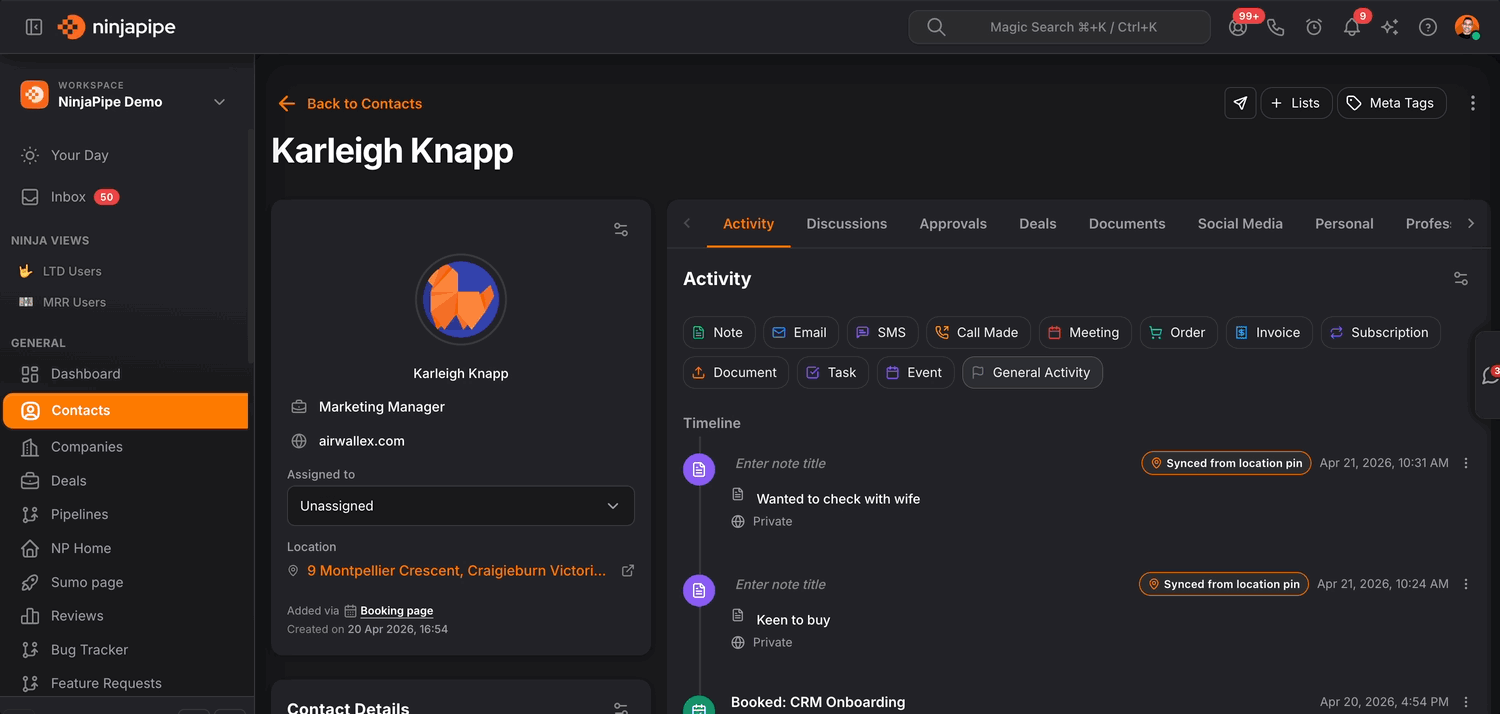Open Activity filter settings icon

tap(1461, 279)
